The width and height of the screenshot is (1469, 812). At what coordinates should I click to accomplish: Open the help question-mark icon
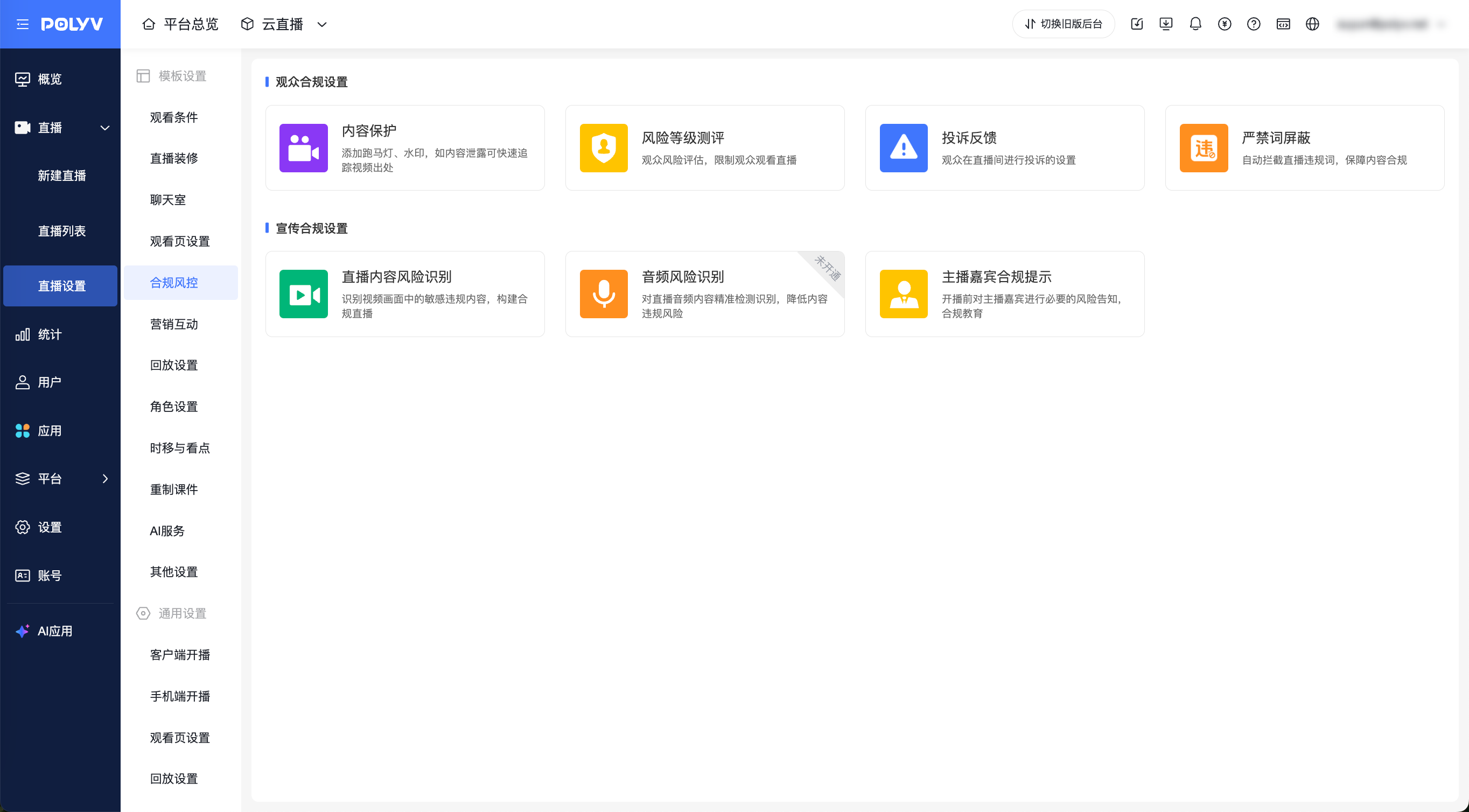[x=1254, y=24]
